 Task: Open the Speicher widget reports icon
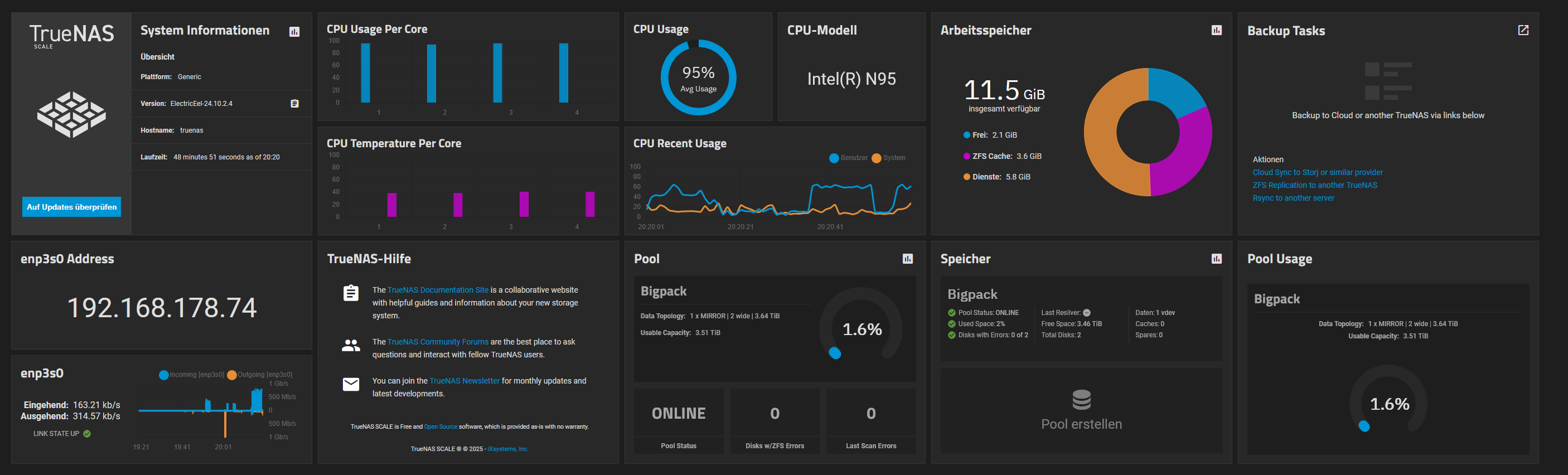(1216, 259)
